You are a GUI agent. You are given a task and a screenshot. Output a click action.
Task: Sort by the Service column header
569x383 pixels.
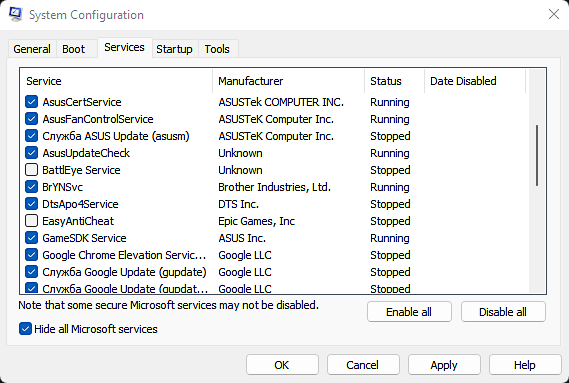click(116, 81)
